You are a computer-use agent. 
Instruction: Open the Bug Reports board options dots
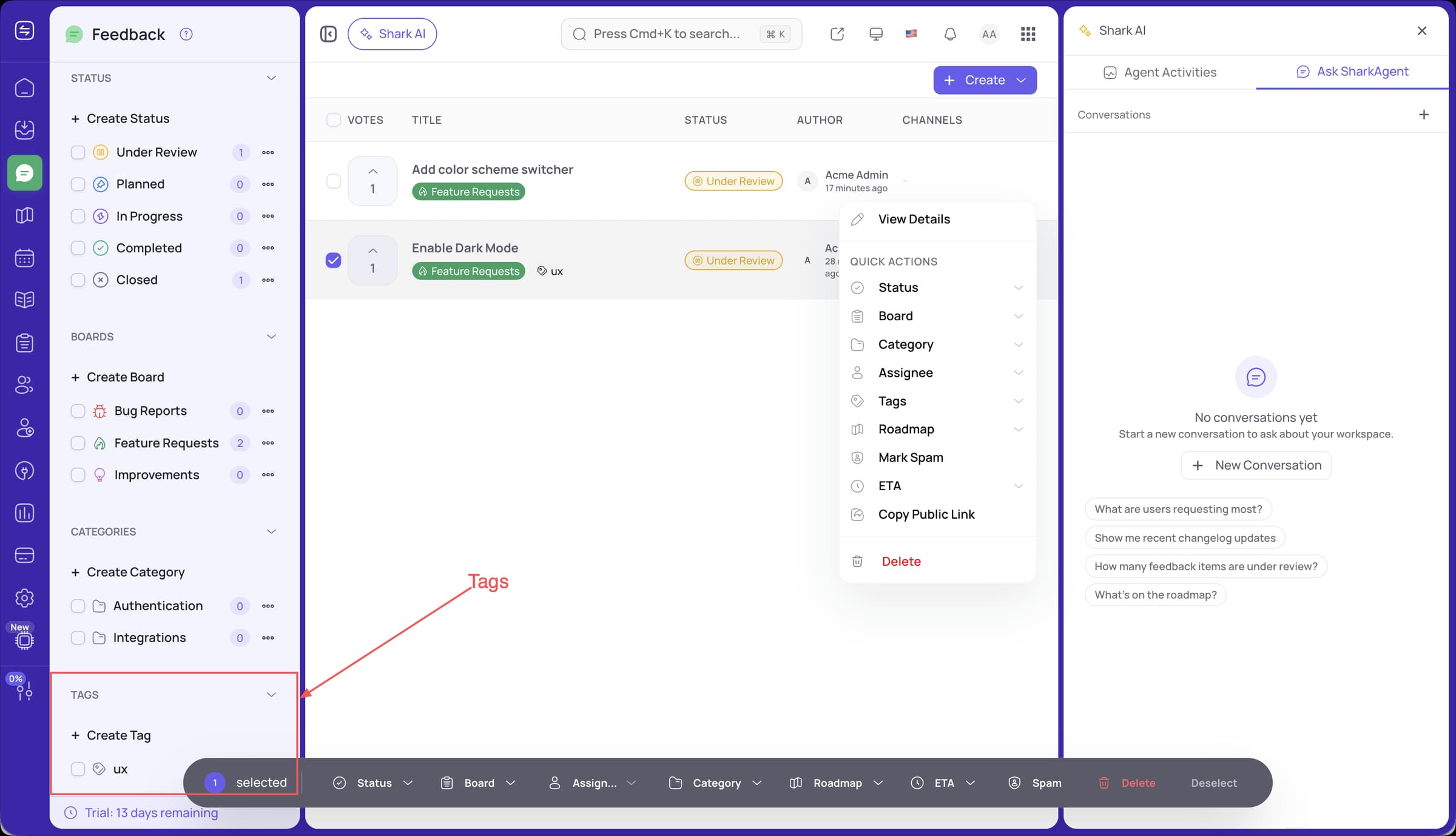point(268,411)
